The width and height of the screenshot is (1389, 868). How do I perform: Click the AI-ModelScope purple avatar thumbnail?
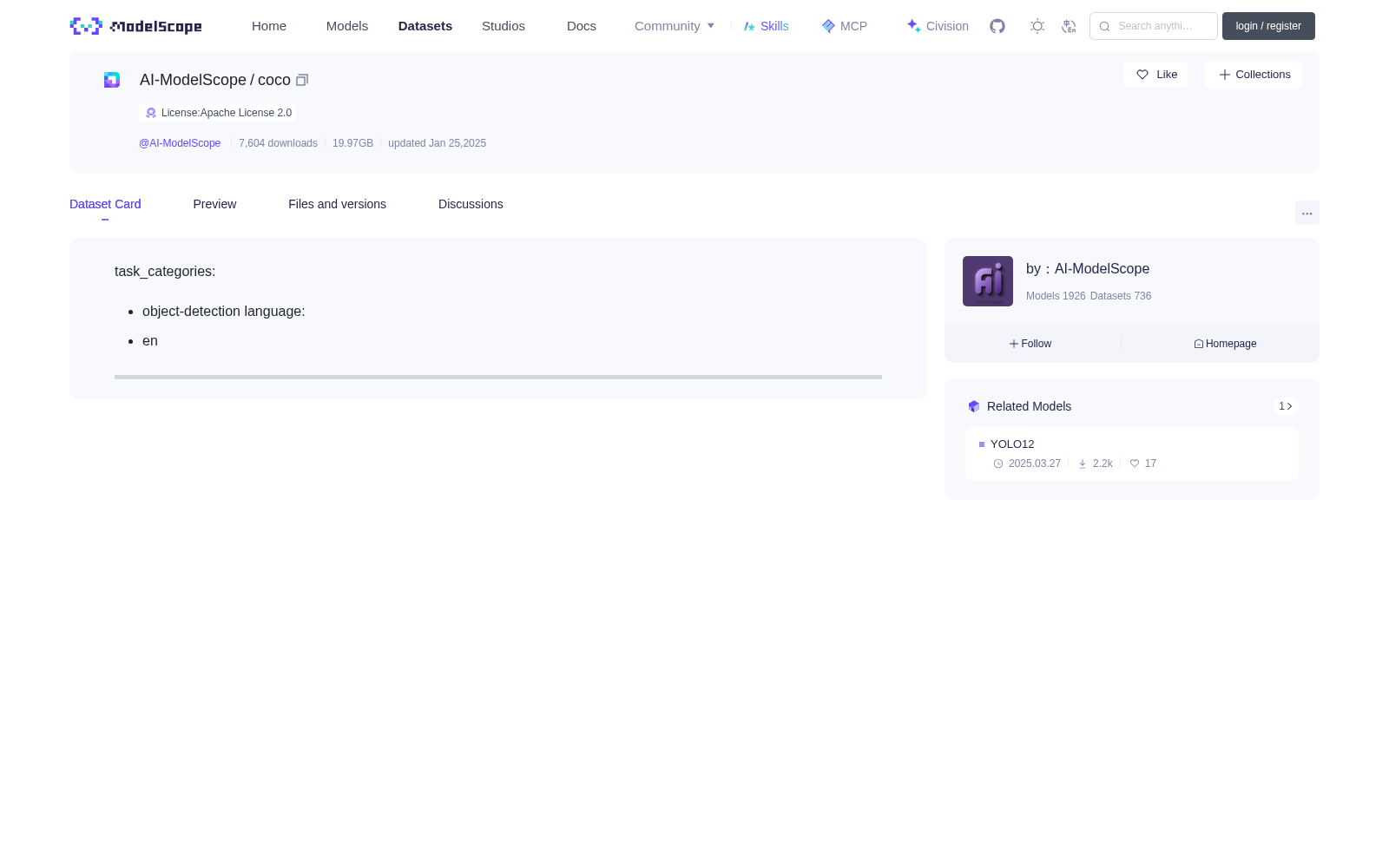pyautogui.click(x=988, y=281)
